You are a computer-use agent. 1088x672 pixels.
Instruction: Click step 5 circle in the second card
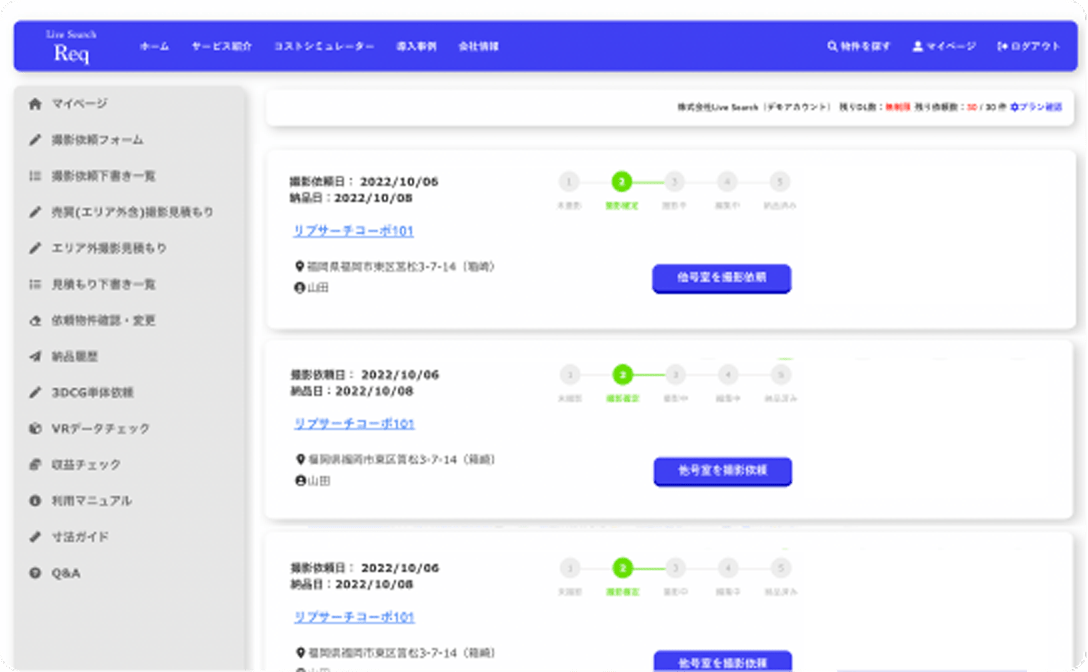[780, 375]
